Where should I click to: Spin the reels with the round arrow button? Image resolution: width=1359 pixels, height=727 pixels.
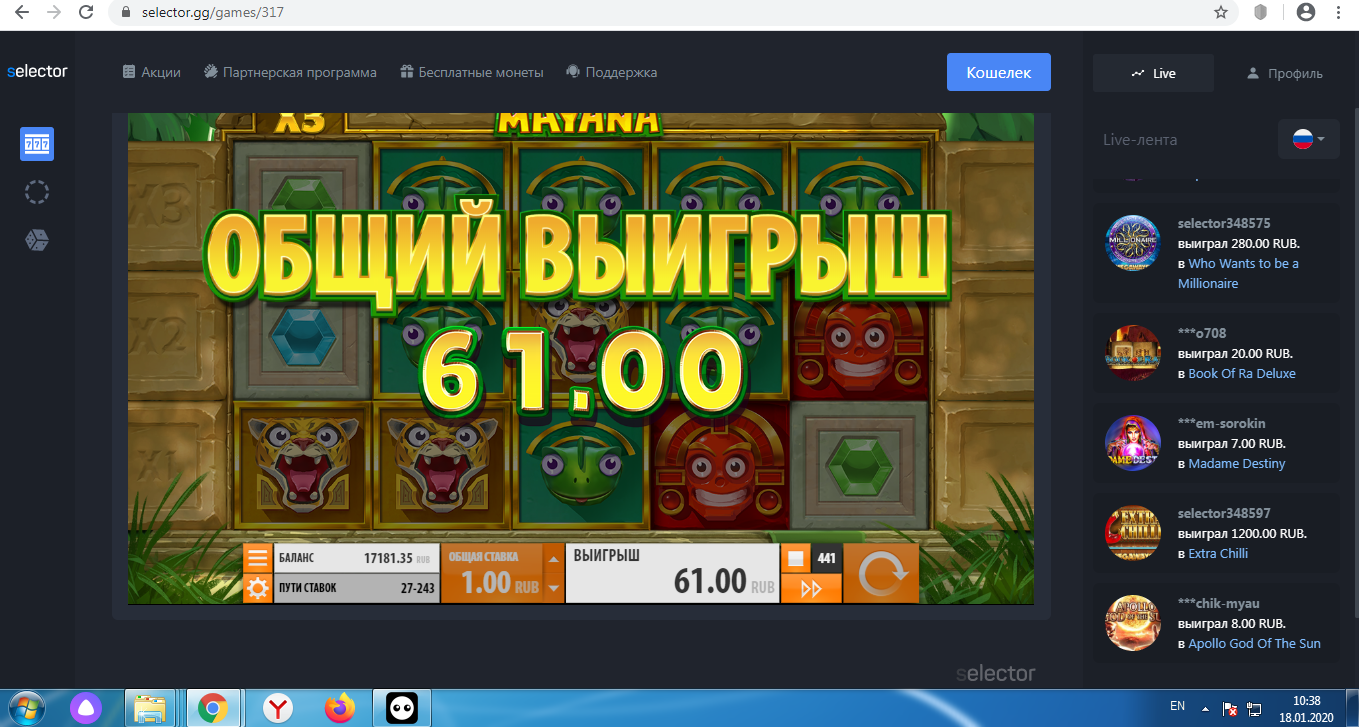pyautogui.click(x=881, y=574)
